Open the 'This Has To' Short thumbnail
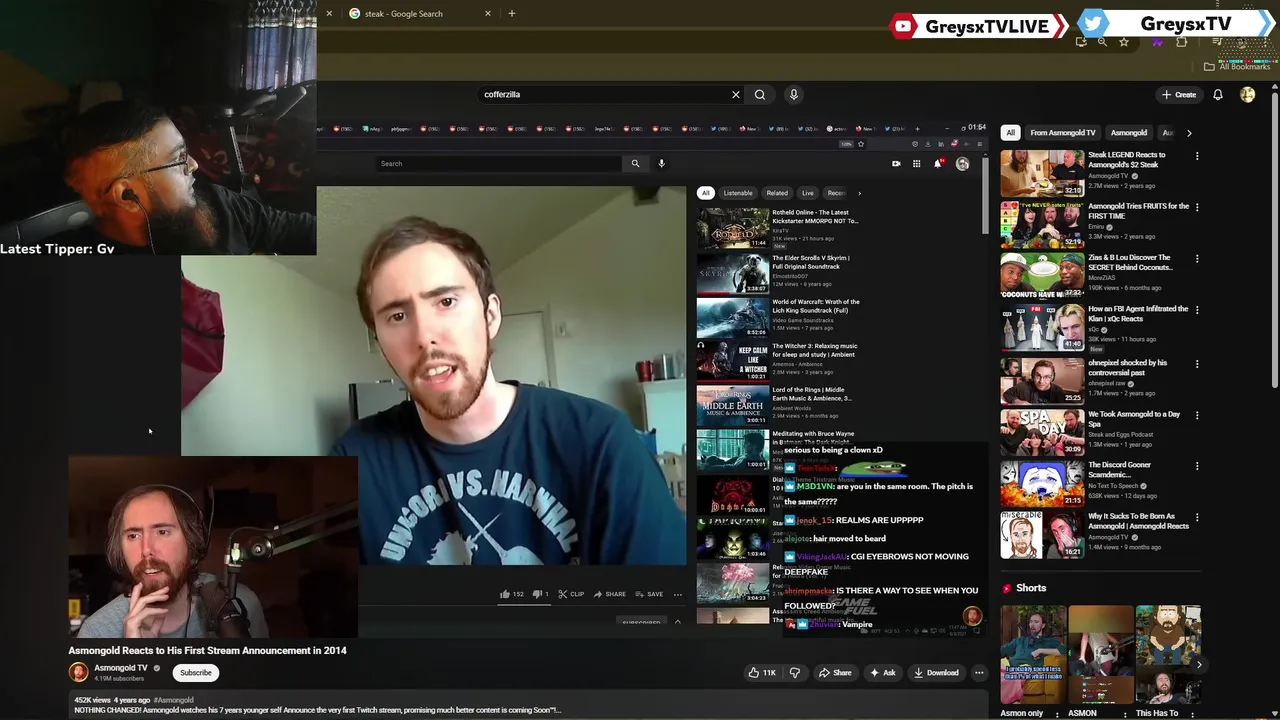The image size is (1280, 720). pyautogui.click(x=1168, y=654)
